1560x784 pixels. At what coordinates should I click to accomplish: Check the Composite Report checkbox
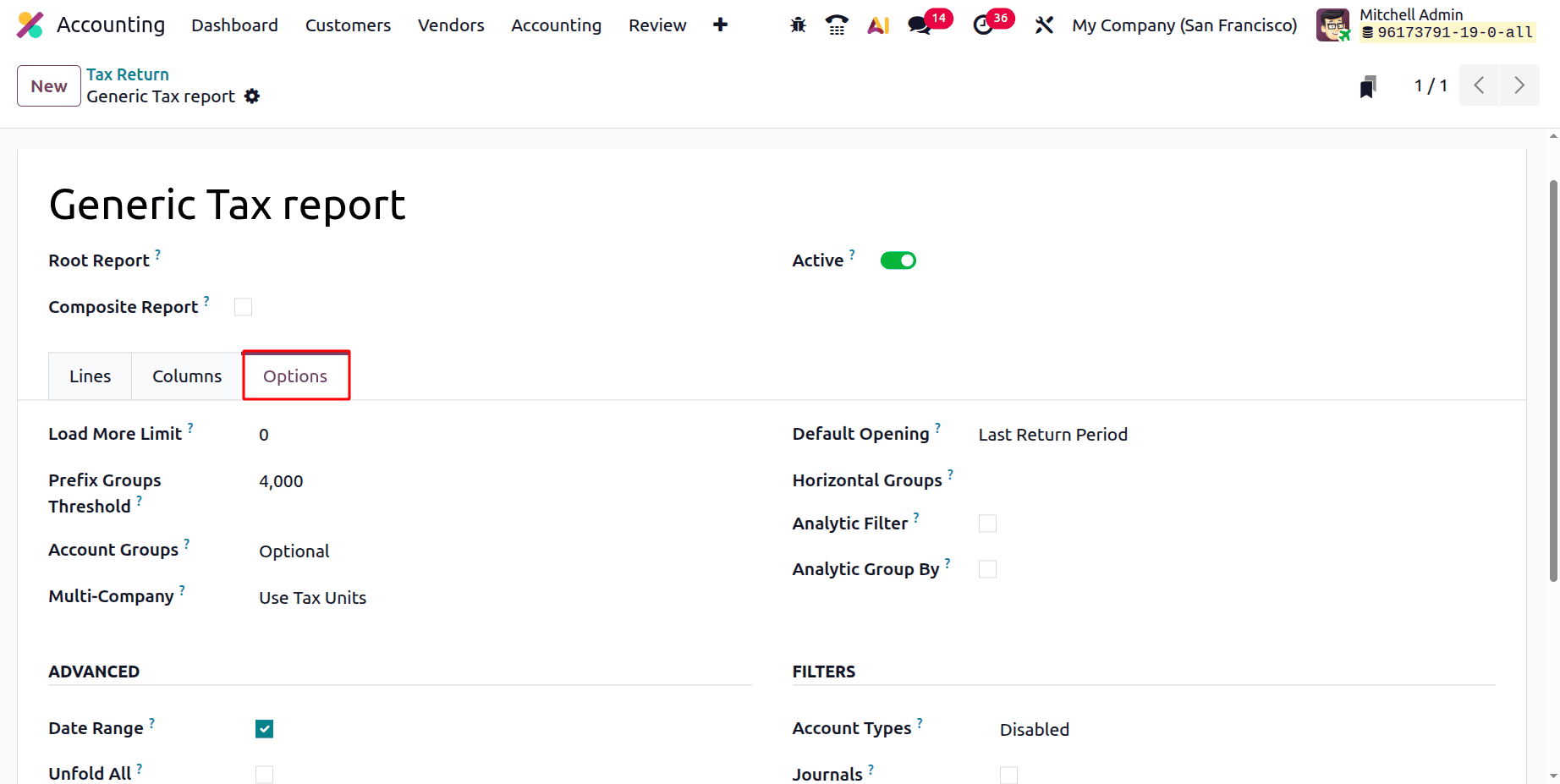point(244,307)
